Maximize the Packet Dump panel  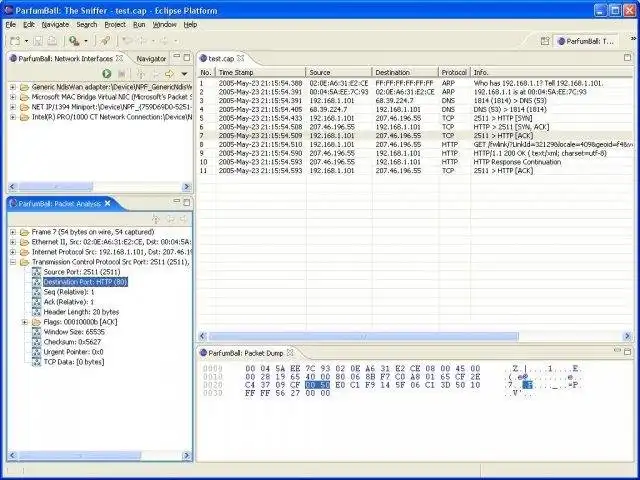[x=628, y=351]
